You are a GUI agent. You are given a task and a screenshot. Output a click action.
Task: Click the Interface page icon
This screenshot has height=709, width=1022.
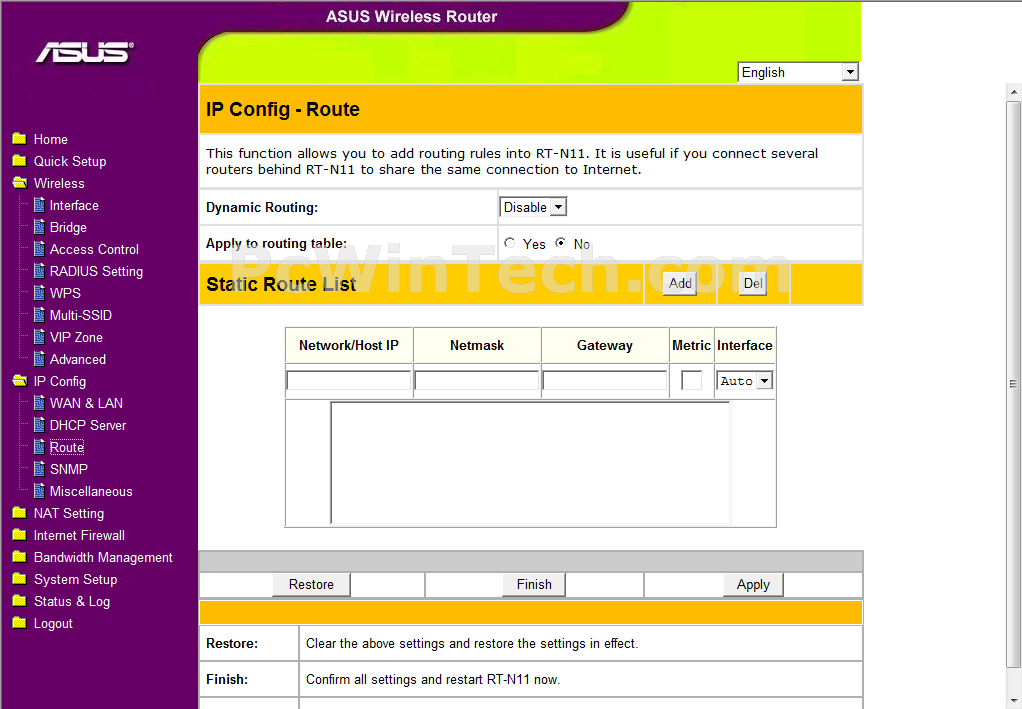pyautogui.click(x=39, y=205)
